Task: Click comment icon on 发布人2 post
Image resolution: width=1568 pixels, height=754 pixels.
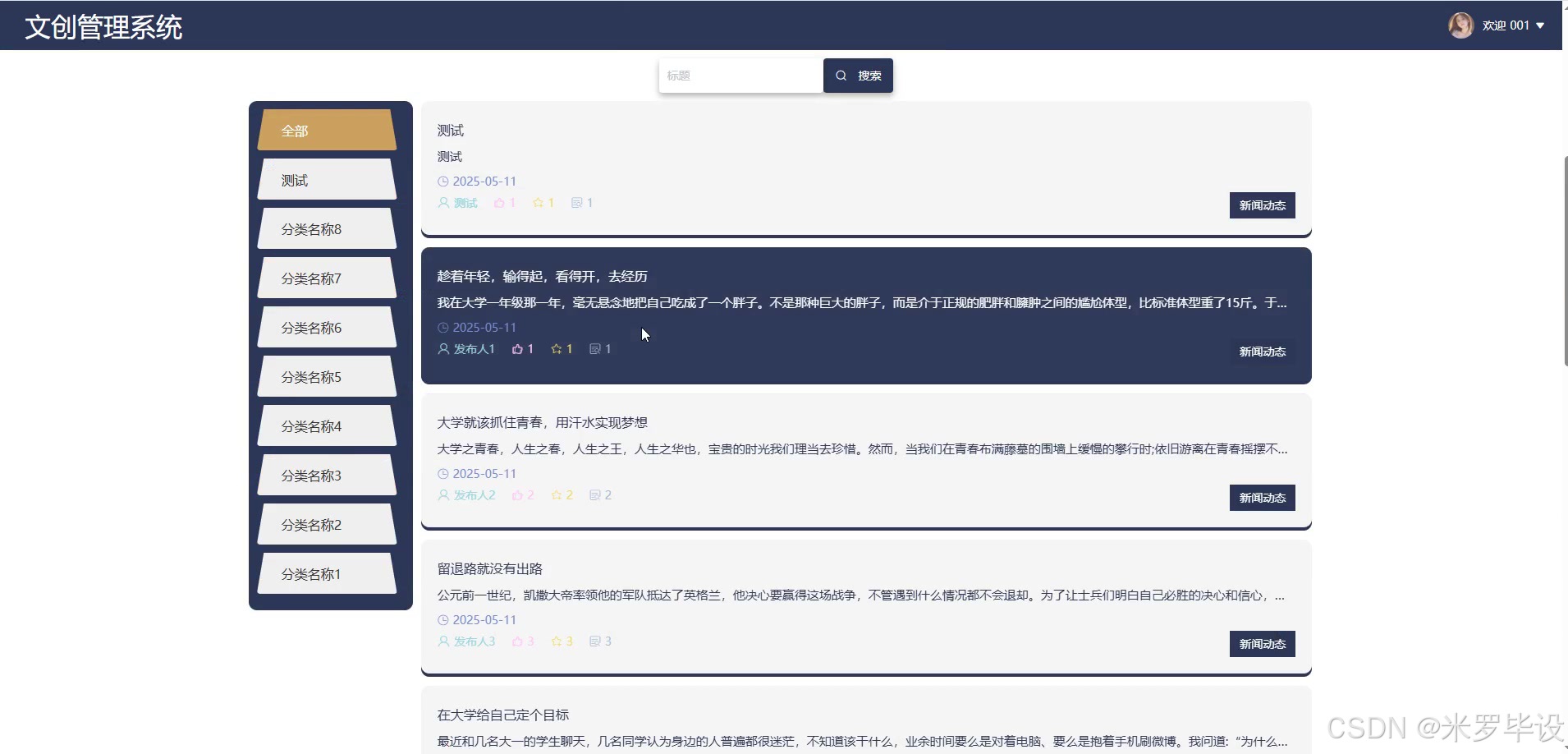Action: 595,495
